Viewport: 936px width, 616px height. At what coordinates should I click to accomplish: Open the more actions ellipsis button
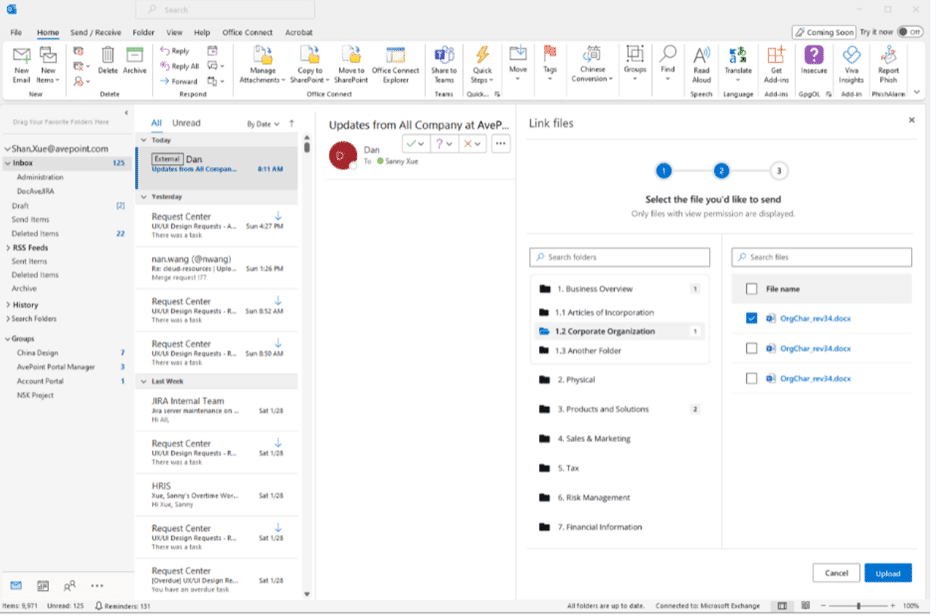tap(500, 144)
